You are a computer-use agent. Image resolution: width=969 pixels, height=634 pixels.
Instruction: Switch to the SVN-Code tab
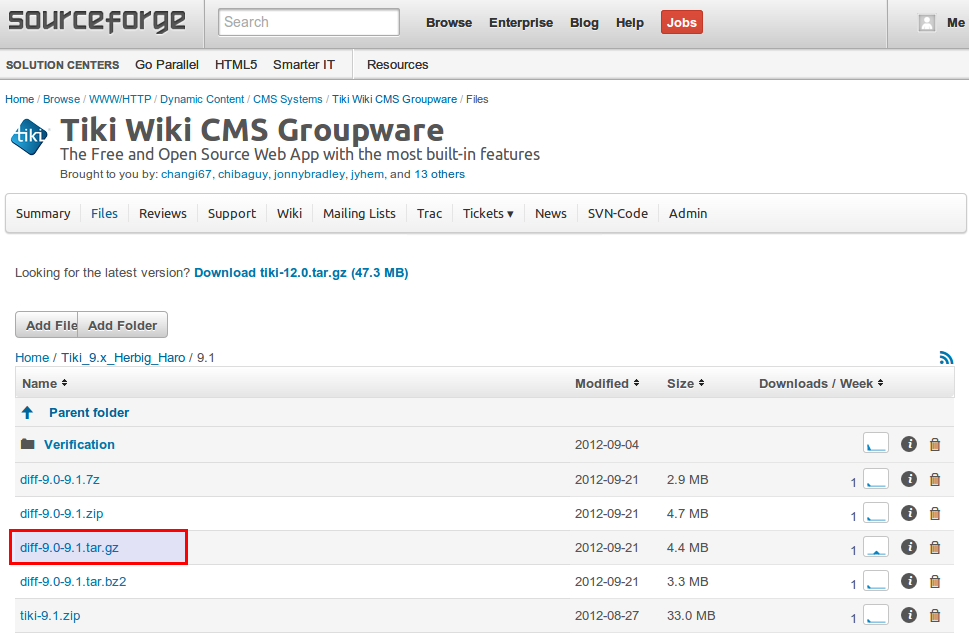(617, 213)
